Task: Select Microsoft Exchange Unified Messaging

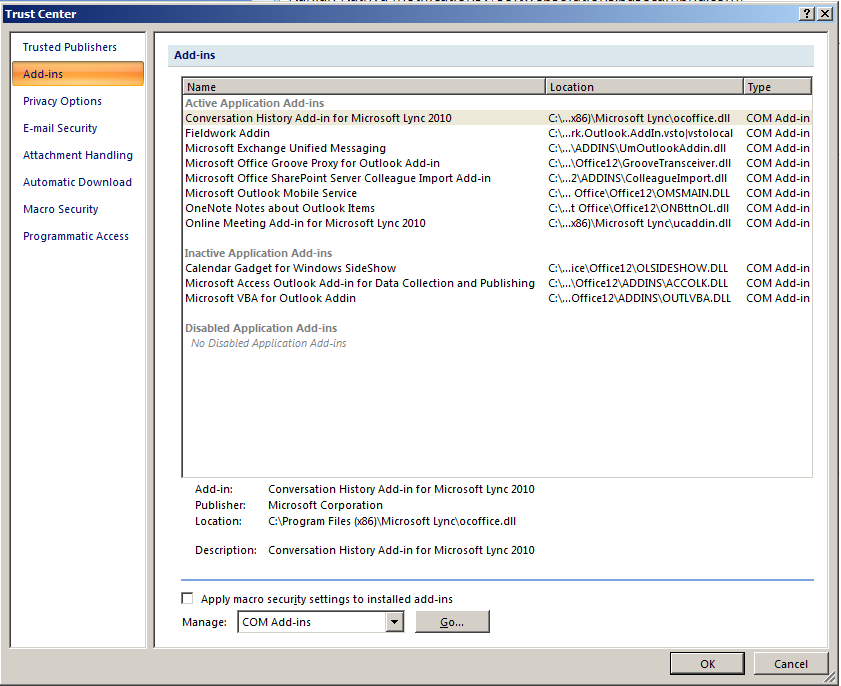Action: pyautogui.click(x=497, y=148)
